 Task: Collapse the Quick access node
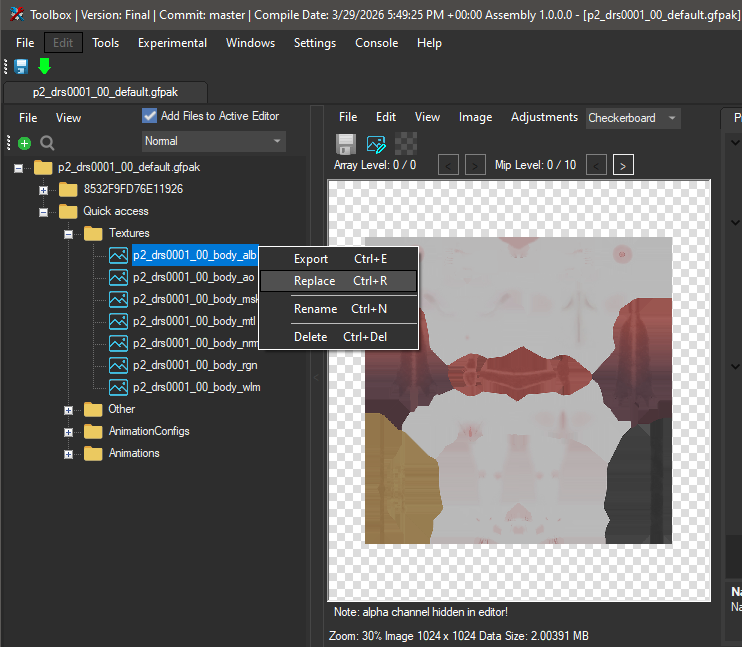44,212
